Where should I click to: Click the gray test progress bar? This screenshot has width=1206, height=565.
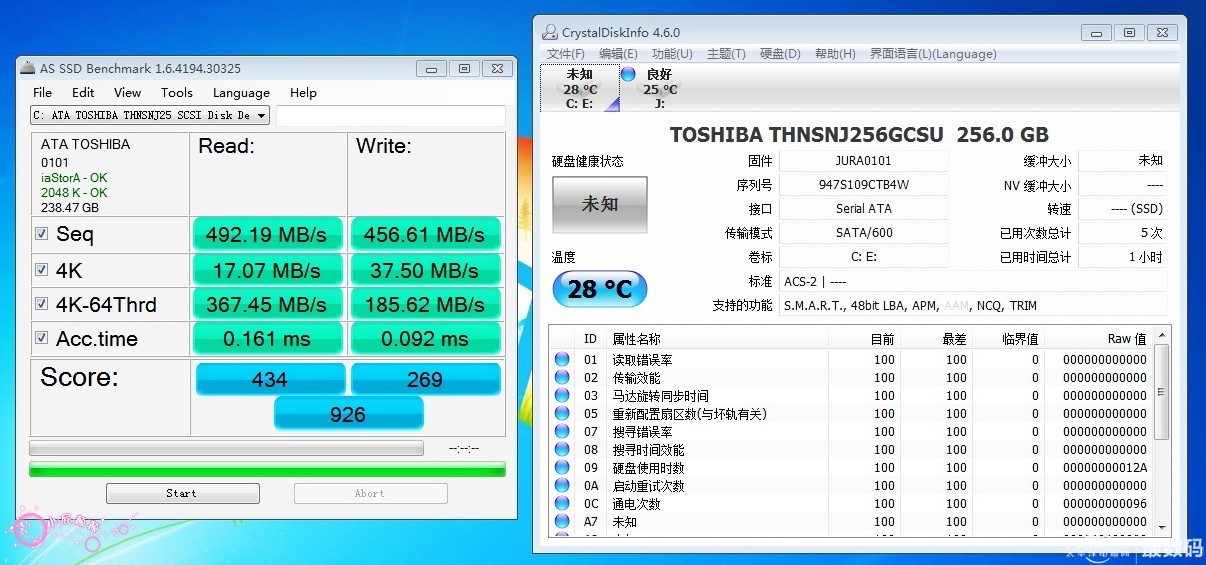pyautogui.click(x=227, y=448)
